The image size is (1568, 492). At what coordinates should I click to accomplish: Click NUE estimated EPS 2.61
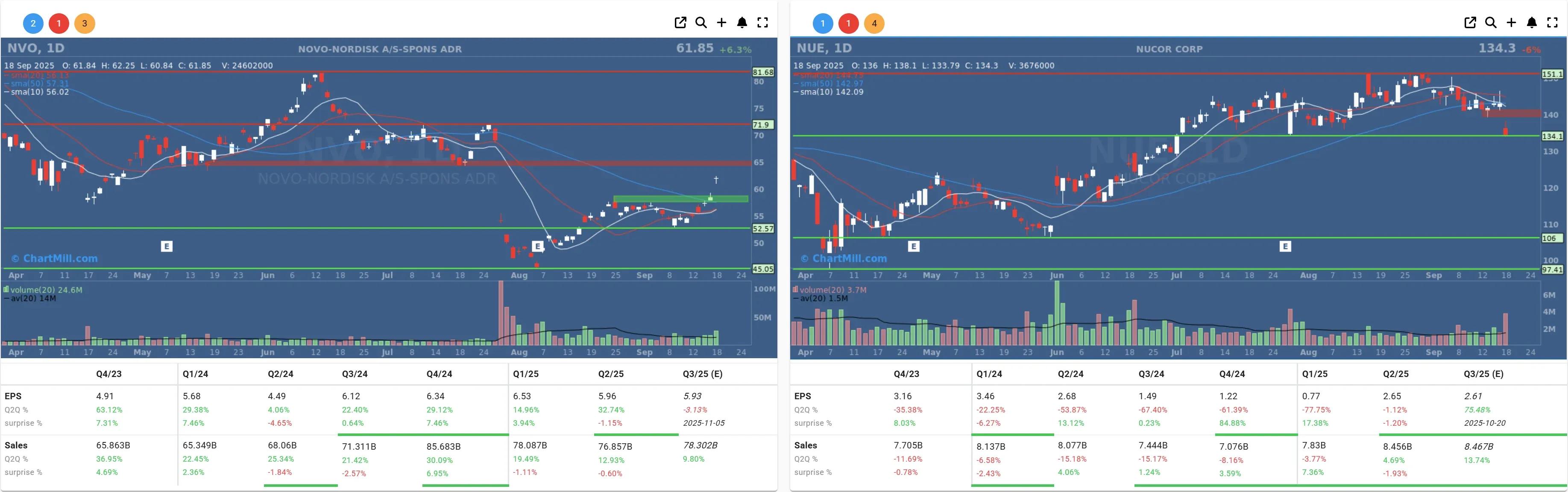point(1473,396)
